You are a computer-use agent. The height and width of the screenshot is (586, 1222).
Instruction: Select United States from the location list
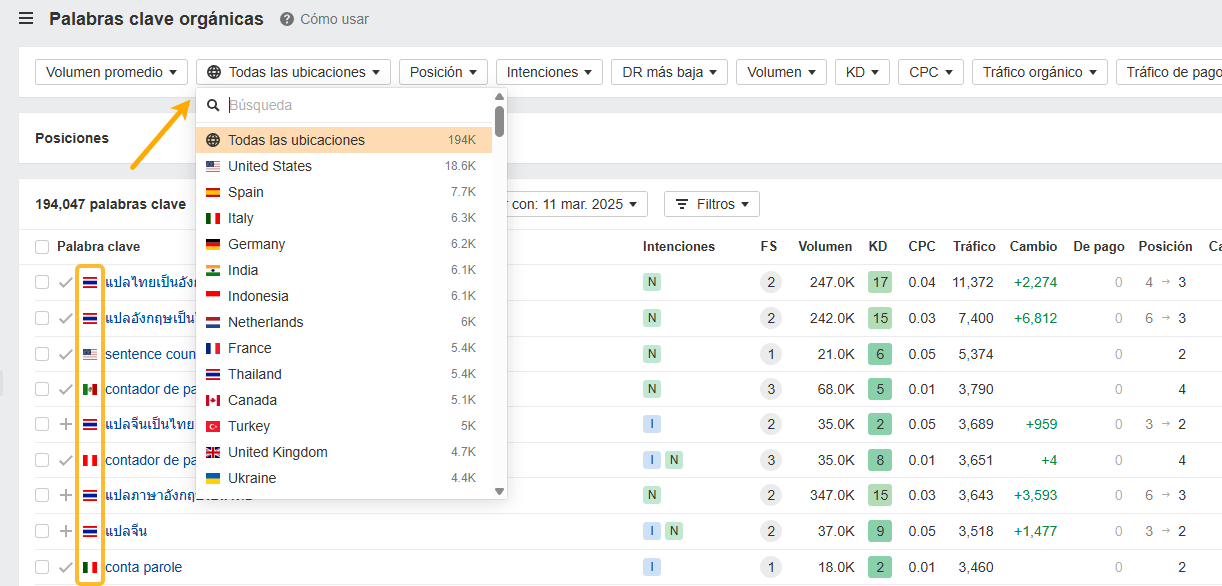(x=270, y=166)
